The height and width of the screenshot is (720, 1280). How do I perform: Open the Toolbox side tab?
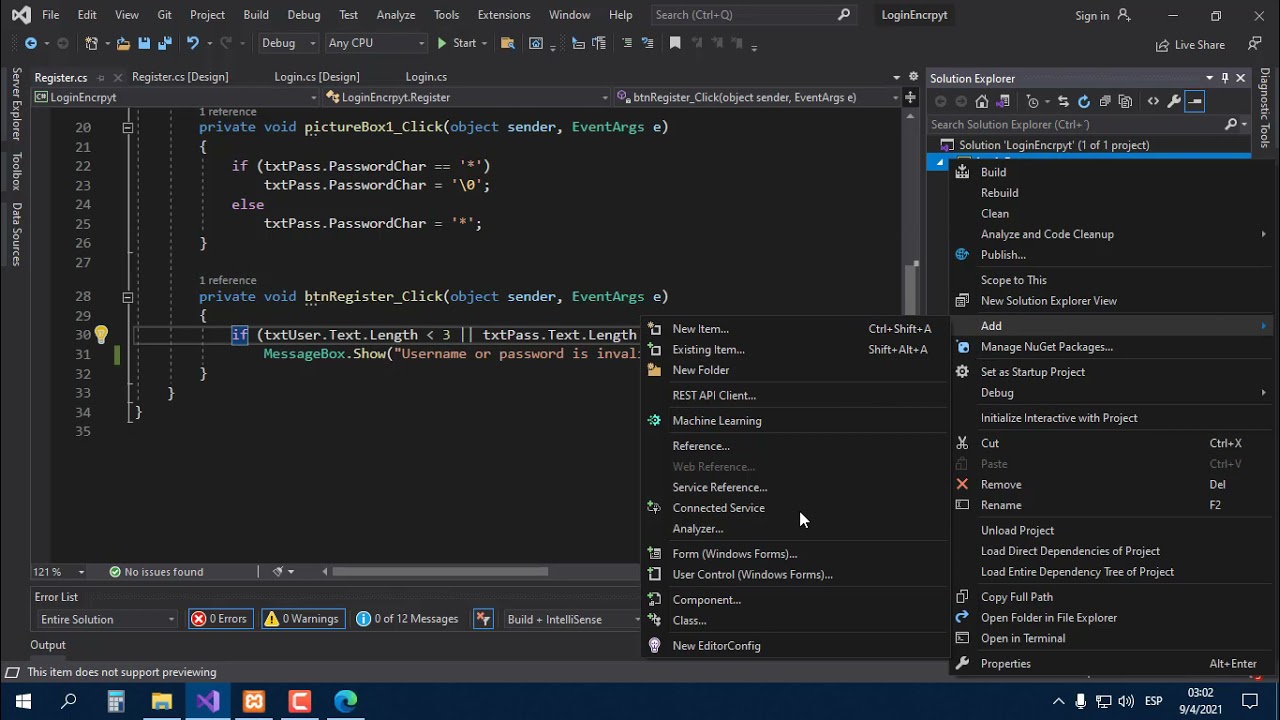(16, 171)
